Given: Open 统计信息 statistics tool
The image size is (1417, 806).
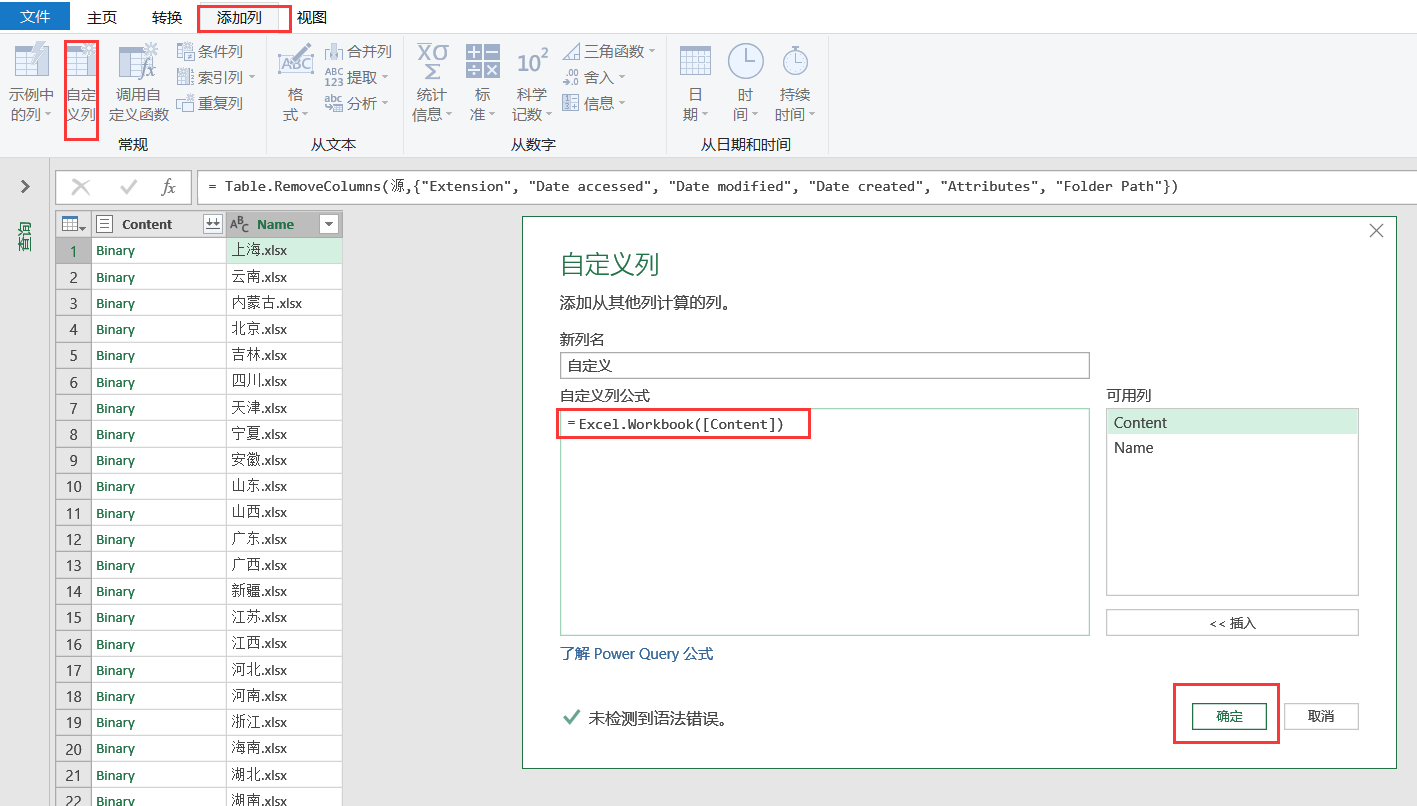Looking at the screenshot, I should click(x=432, y=83).
